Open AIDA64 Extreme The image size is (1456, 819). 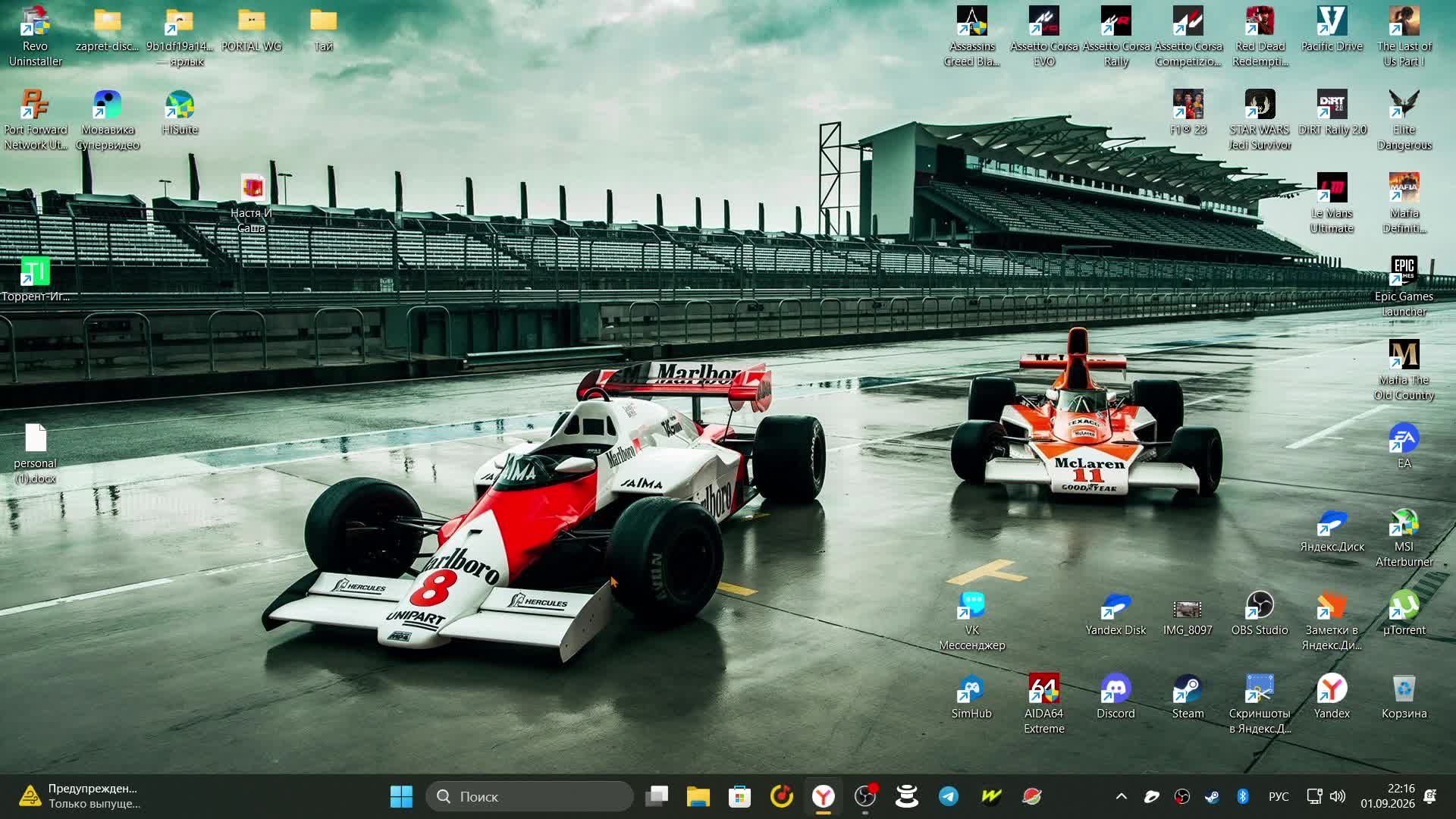click(x=1043, y=704)
